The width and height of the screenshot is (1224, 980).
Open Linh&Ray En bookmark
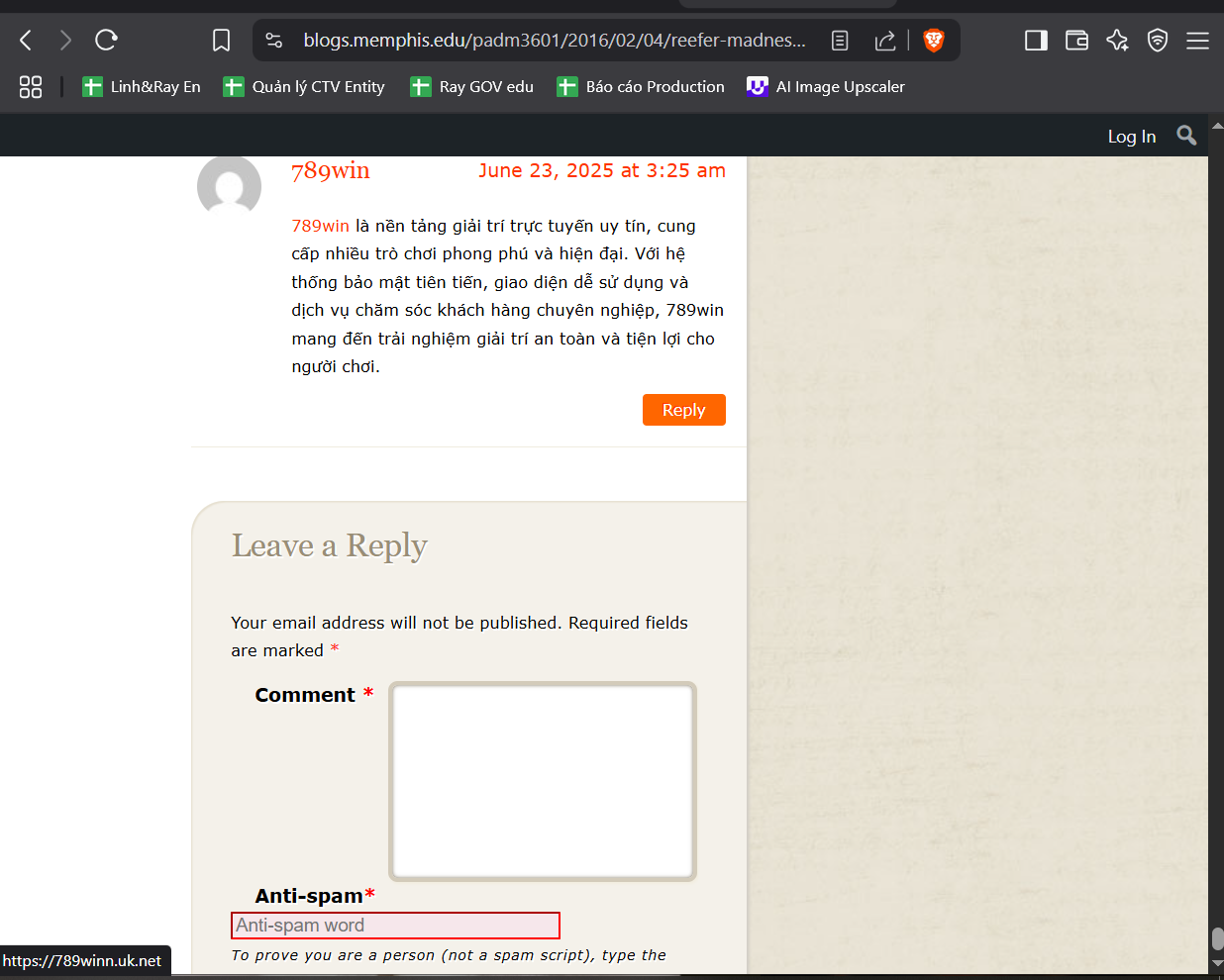pos(142,87)
